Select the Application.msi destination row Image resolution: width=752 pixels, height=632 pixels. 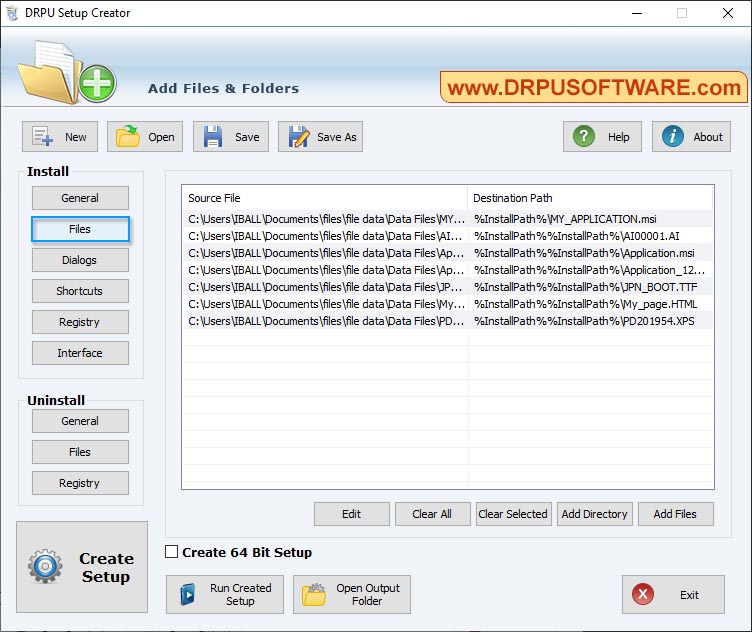pyautogui.click(x=584, y=253)
